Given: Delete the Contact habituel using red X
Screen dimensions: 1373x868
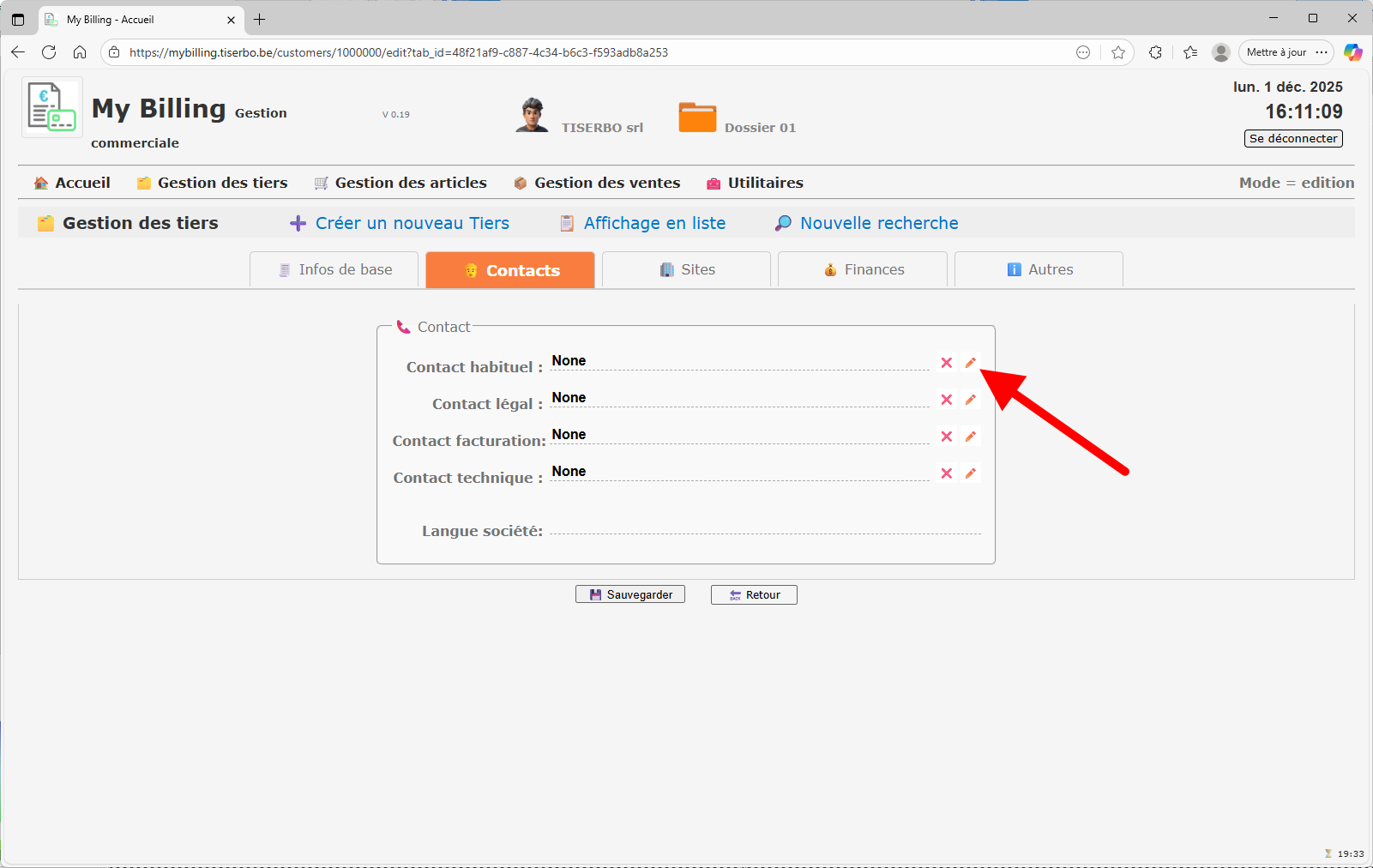Looking at the screenshot, I should coord(946,363).
